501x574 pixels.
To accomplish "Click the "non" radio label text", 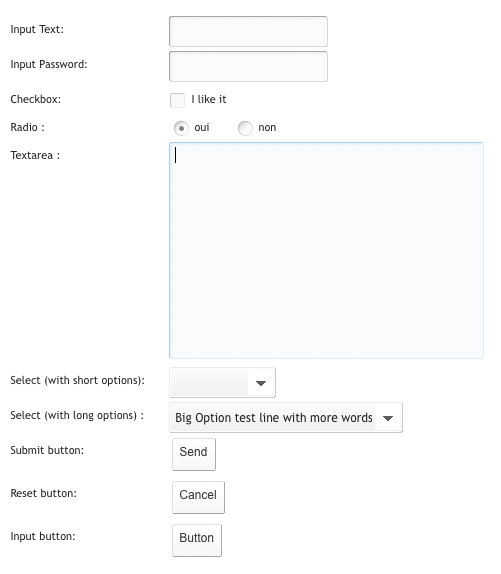I will coord(267,127).
